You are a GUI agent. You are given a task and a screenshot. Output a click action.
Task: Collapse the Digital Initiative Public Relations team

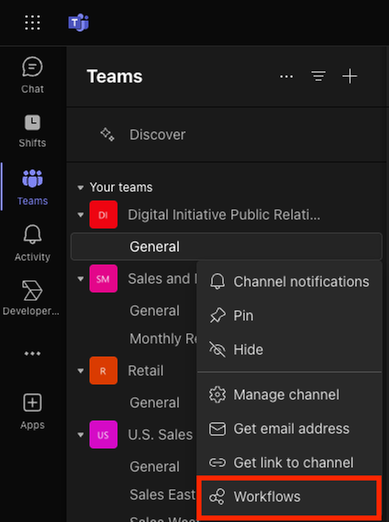[80, 215]
